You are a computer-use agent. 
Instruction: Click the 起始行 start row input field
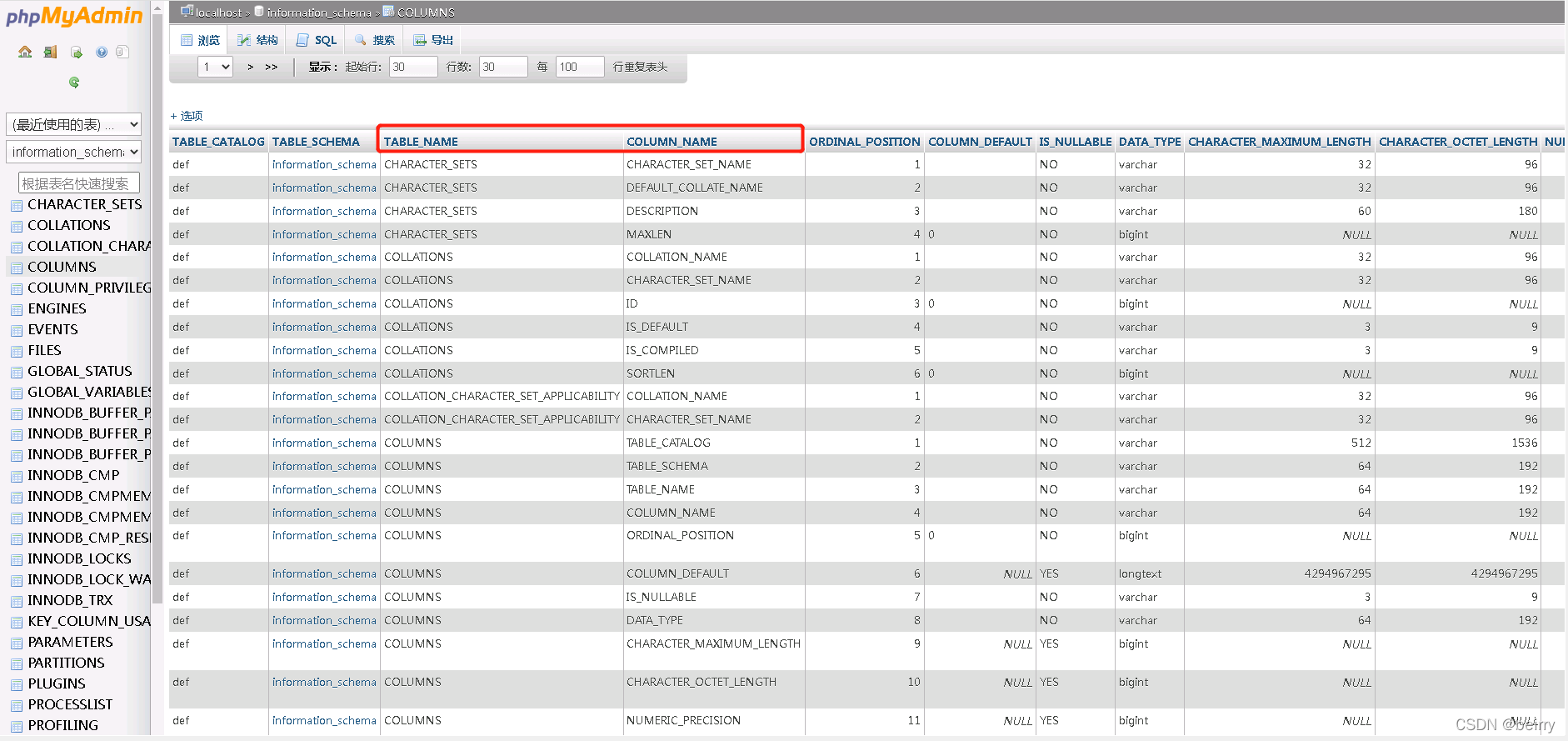pyautogui.click(x=413, y=67)
